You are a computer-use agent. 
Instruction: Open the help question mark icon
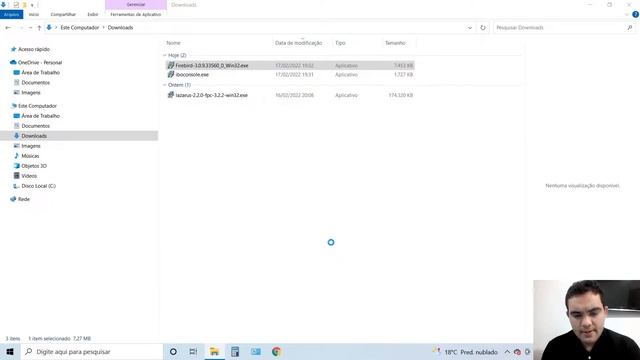[635, 14]
